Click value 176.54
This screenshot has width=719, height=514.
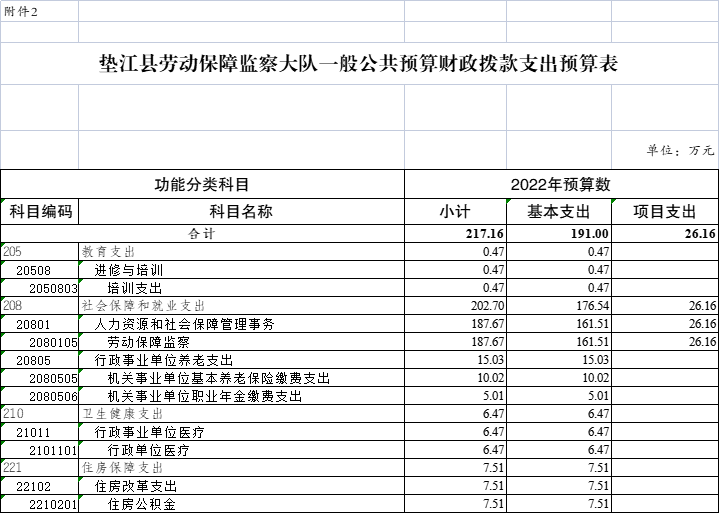[x=559, y=305]
